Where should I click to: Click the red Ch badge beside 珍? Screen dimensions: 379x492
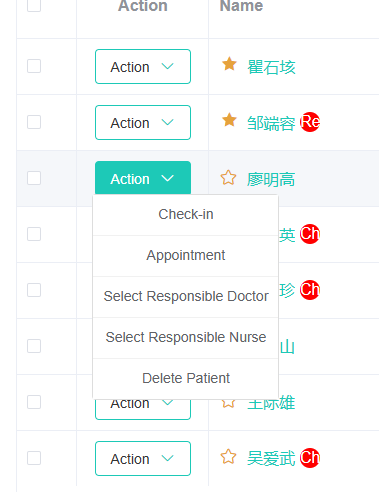tap(310, 290)
